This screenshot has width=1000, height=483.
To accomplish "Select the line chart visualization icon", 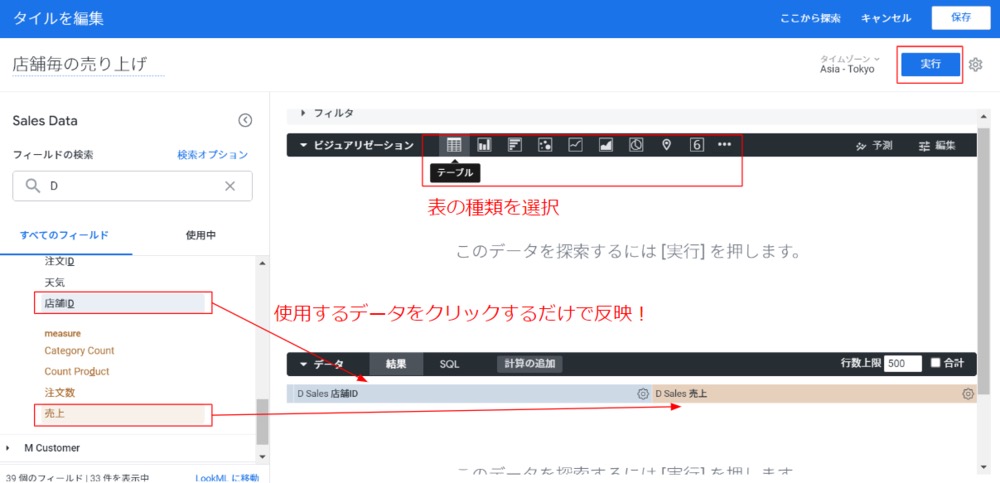I will [x=575, y=145].
